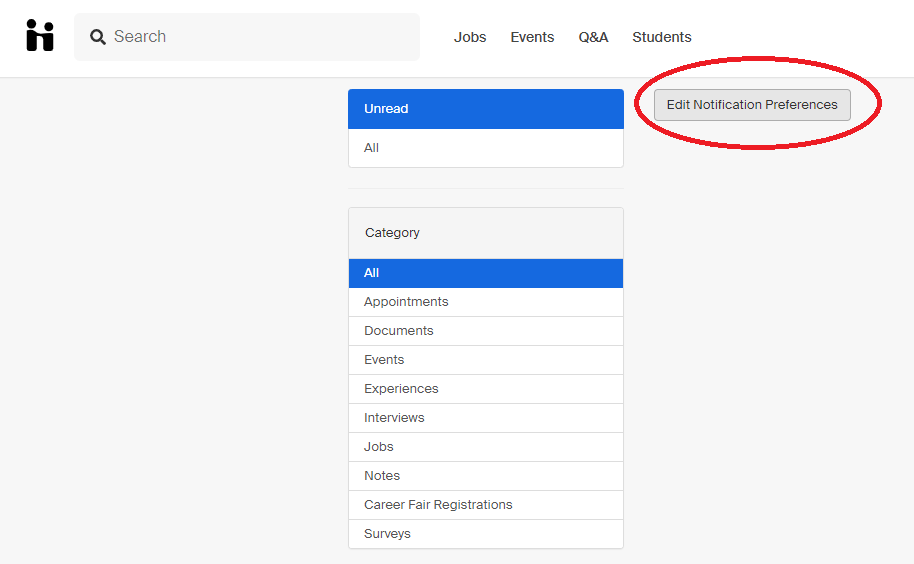Filter notifications by Appointments category
Screen dimensions: 914x564
point(486,302)
